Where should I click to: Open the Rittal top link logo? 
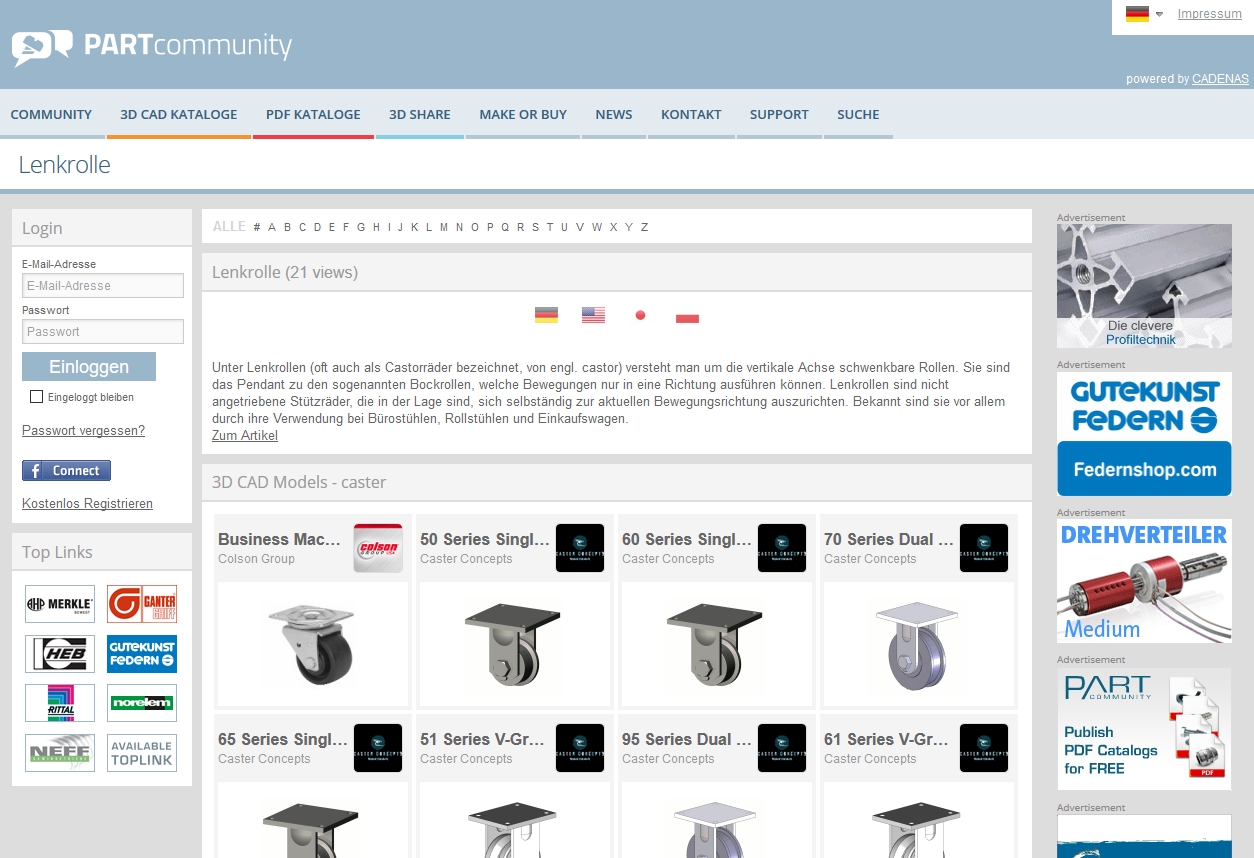click(x=60, y=703)
